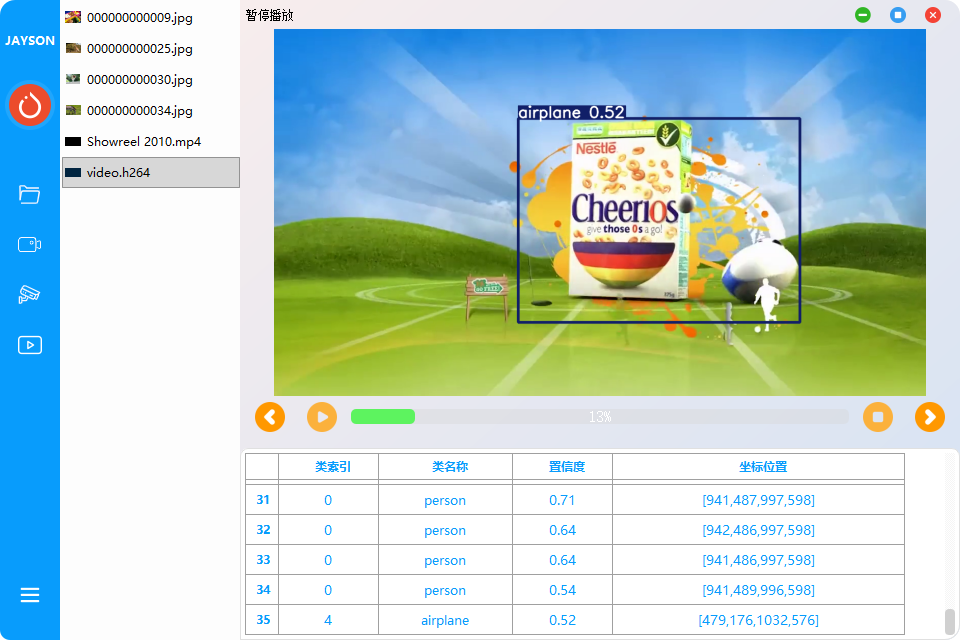Click the orange stop button

pos(878,417)
